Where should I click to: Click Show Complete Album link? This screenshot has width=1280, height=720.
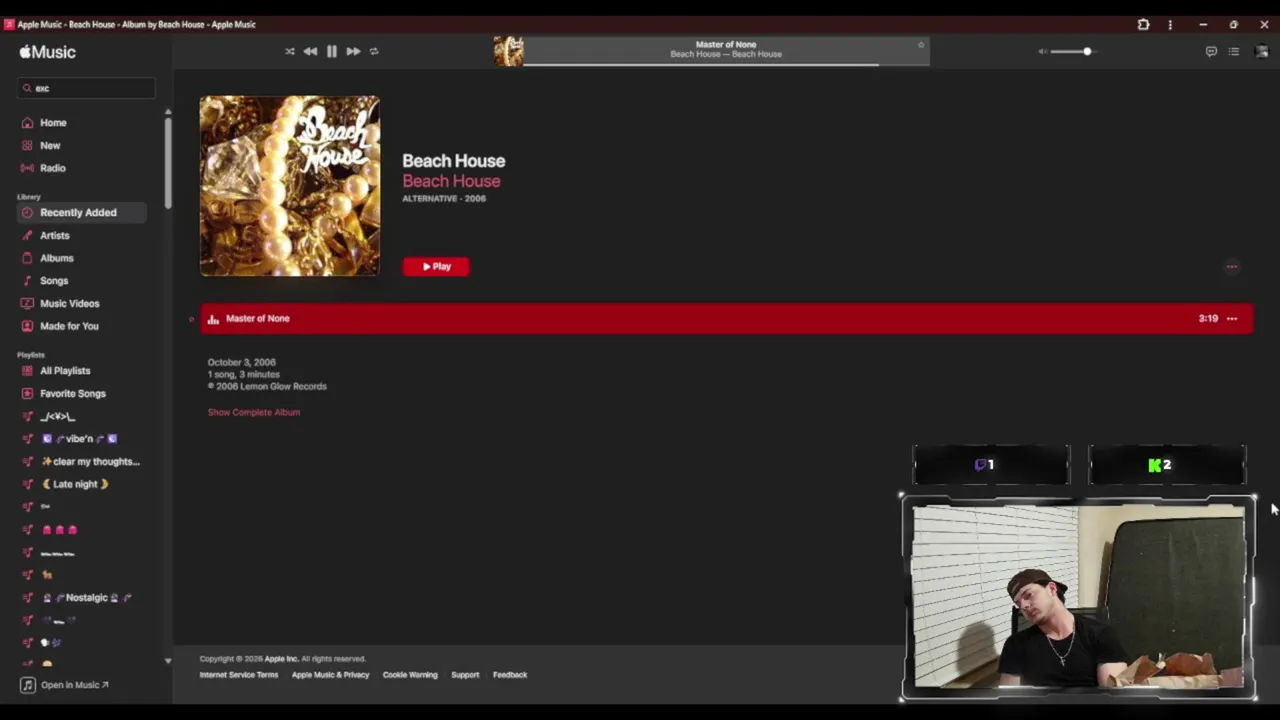point(254,412)
